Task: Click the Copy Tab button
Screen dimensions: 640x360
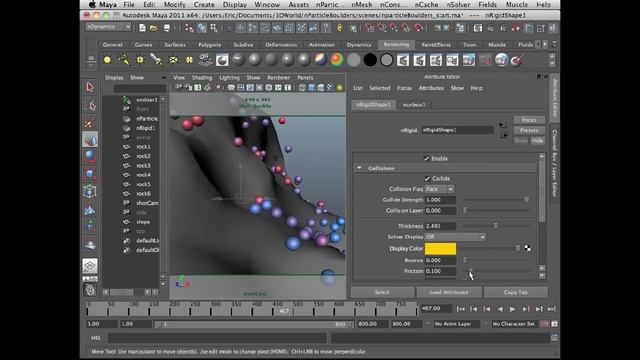Action: [516, 292]
